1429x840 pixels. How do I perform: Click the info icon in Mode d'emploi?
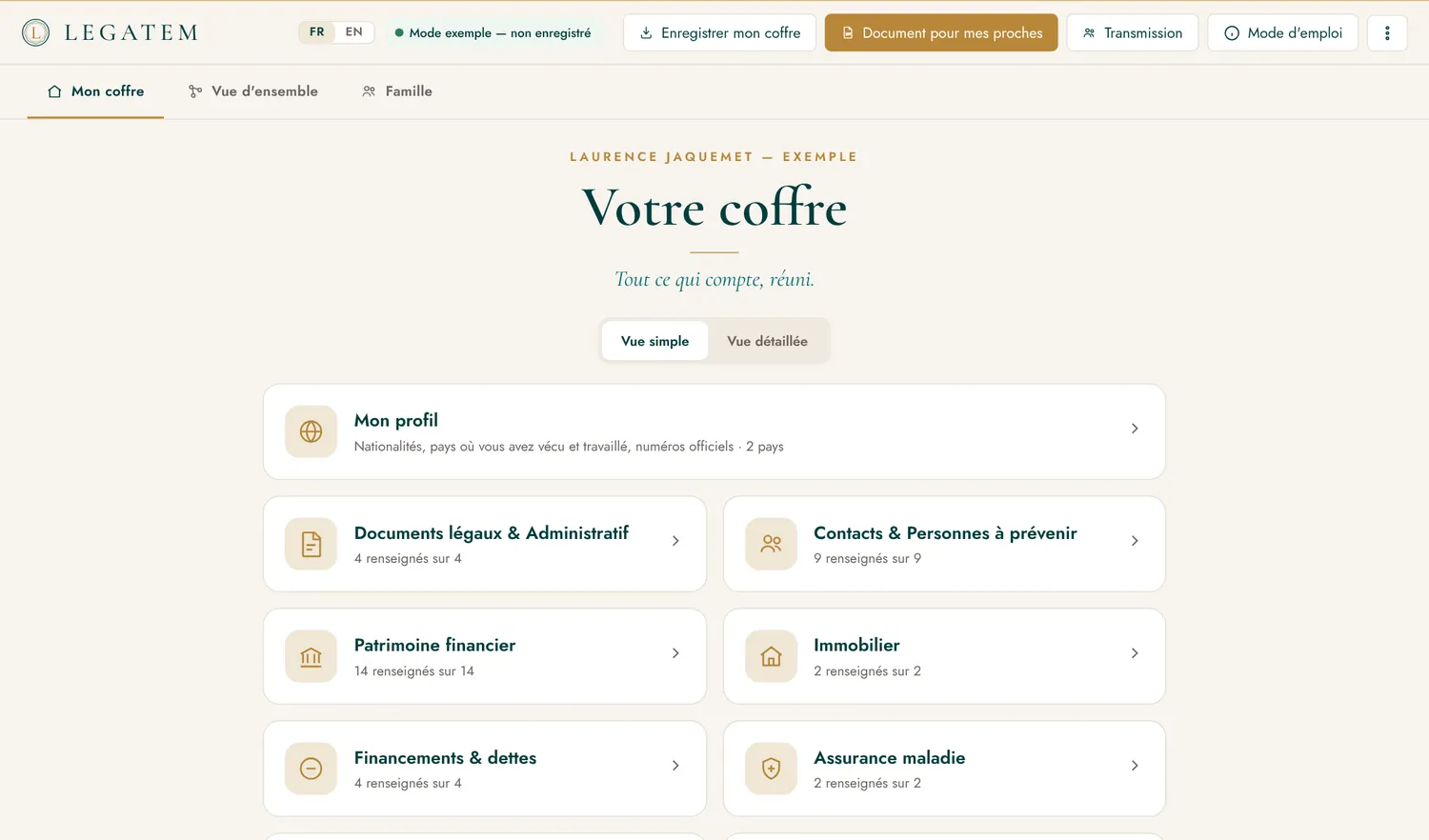click(x=1232, y=33)
